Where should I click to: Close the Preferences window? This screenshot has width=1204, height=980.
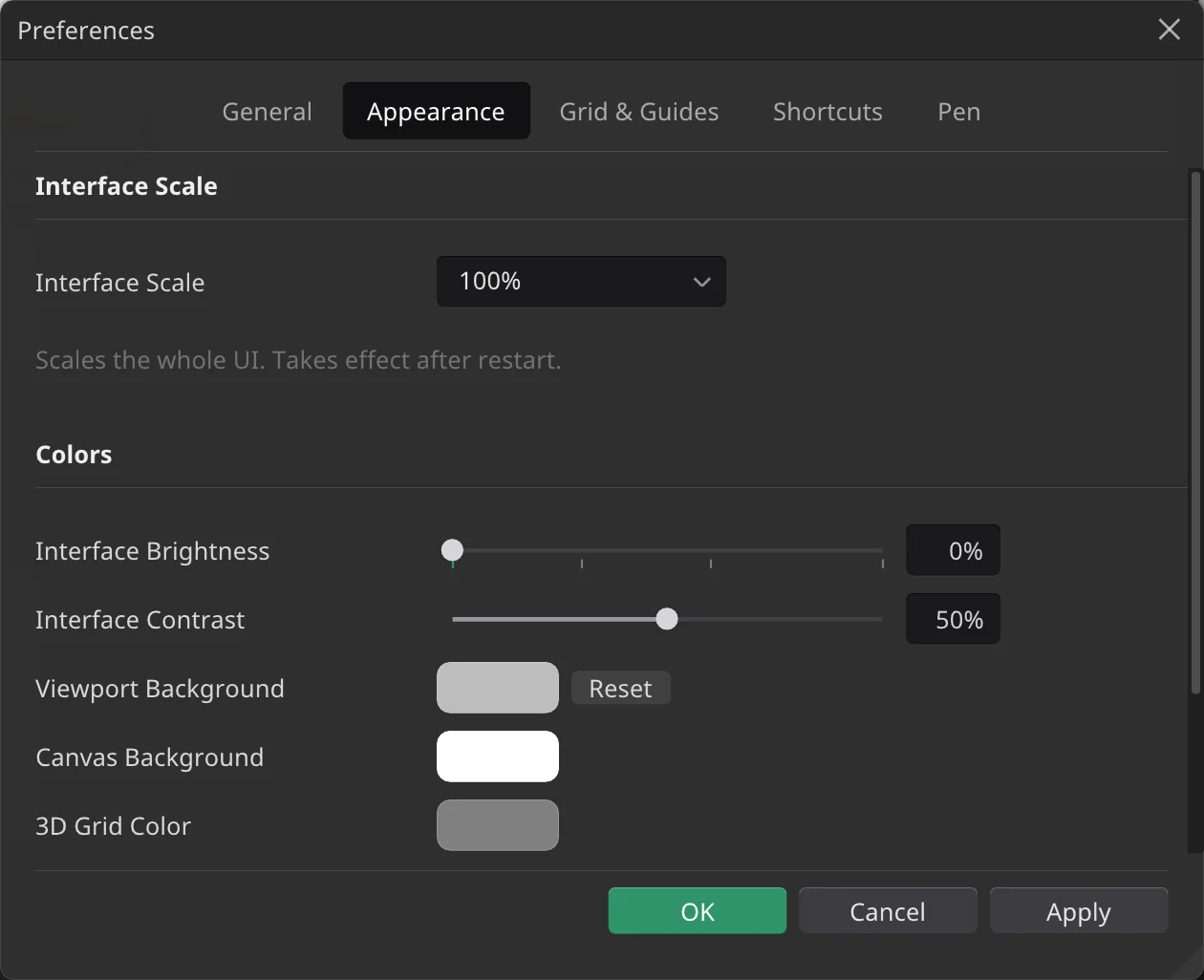tap(1170, 30)
